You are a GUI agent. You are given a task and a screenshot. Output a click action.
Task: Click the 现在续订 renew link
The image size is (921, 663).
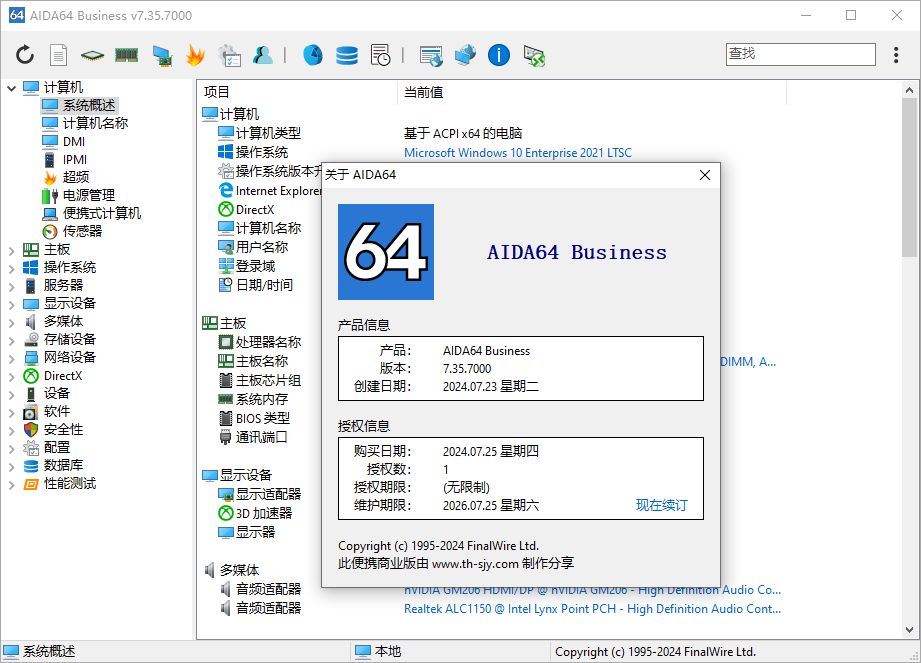click(661, 506)
